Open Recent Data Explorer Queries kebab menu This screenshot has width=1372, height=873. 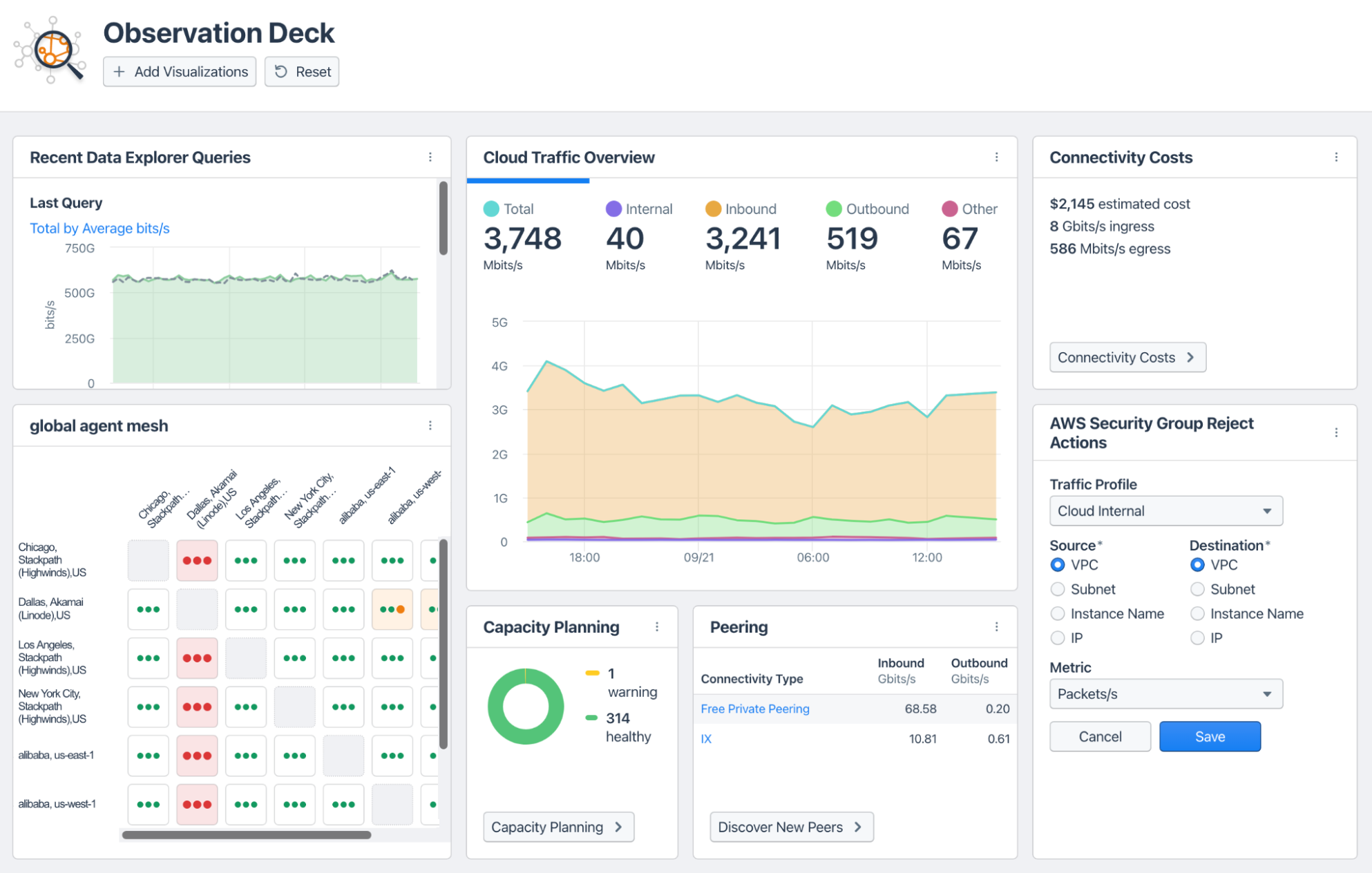pyautogui.click(x=430, y=157)
